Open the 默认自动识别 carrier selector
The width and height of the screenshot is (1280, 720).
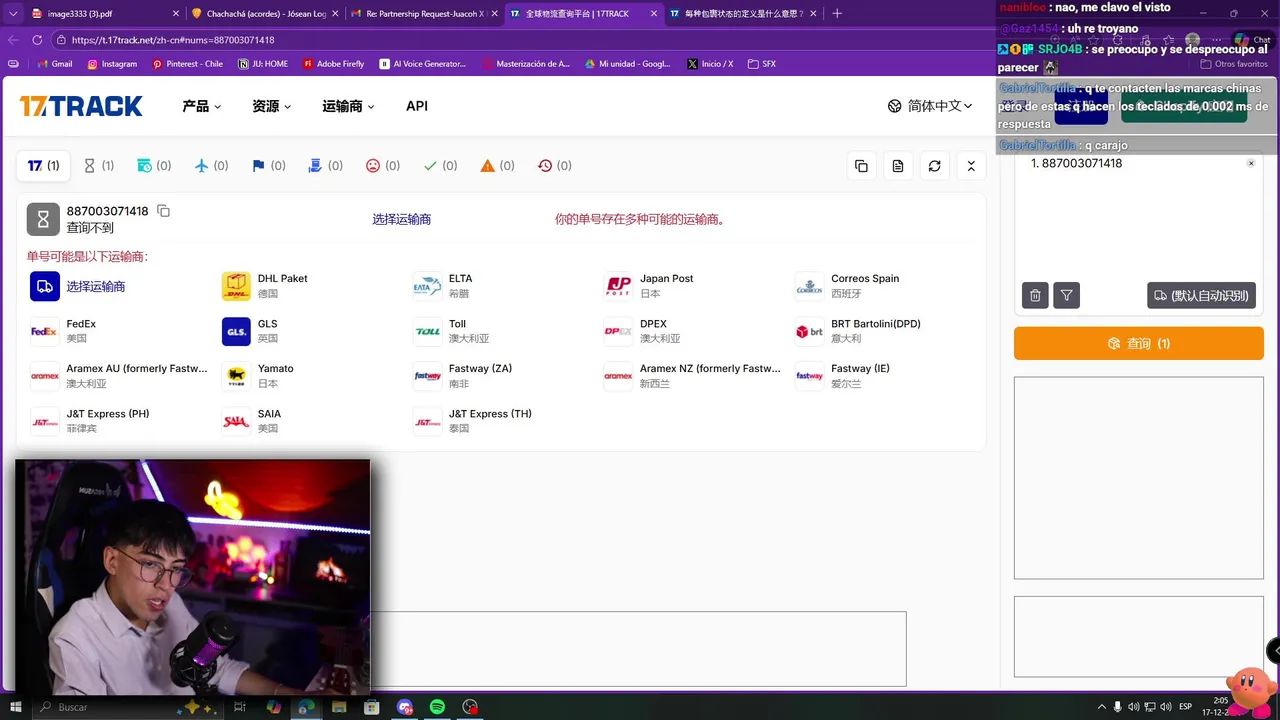1202,295
